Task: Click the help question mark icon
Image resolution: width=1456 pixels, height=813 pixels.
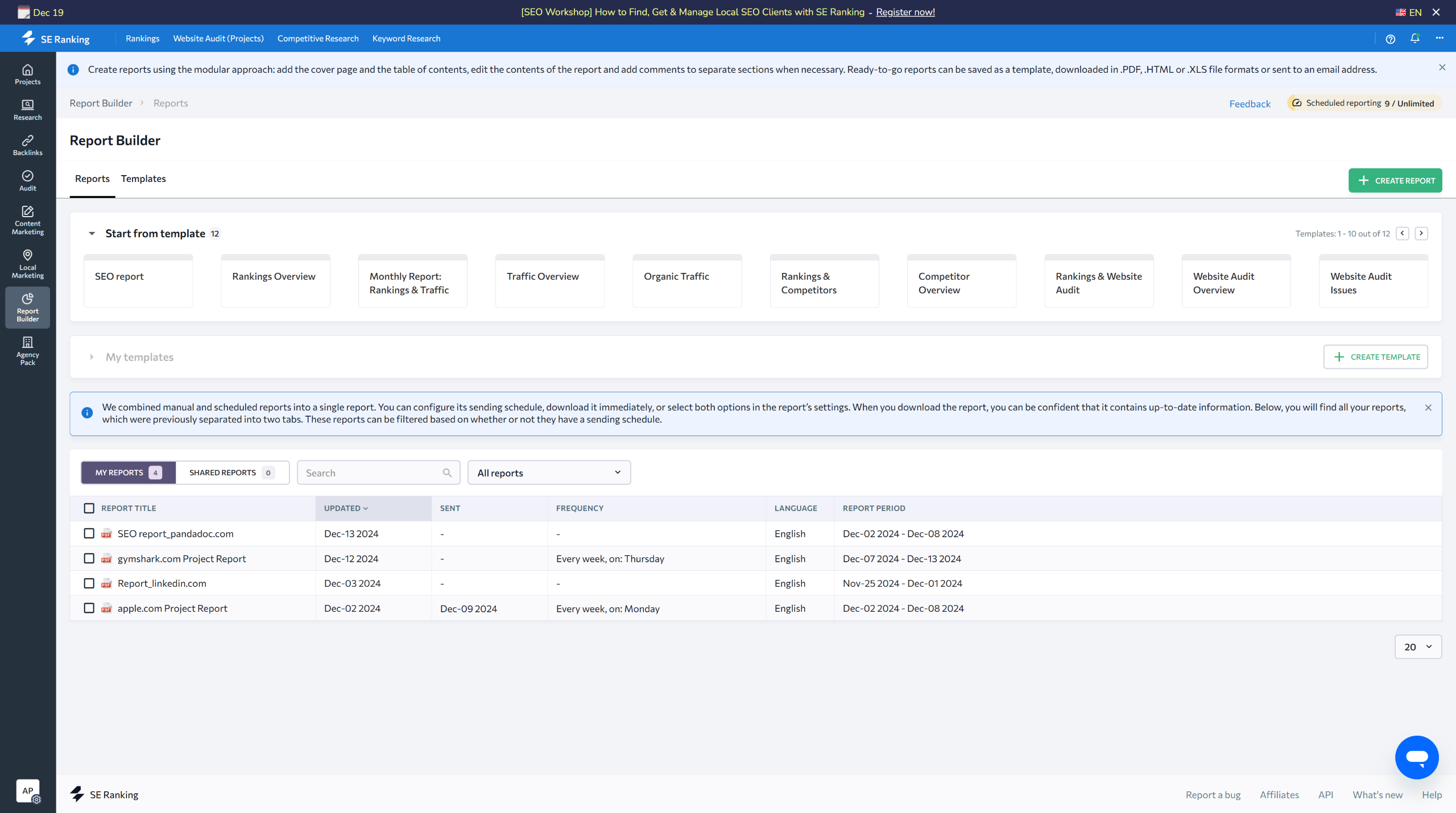Action: click(x=1390, y=39)
